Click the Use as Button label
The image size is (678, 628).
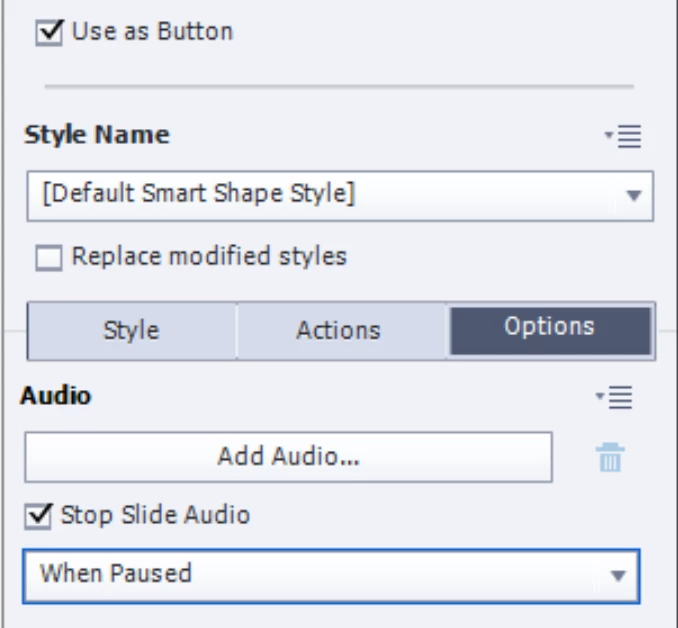click(152, 32)
